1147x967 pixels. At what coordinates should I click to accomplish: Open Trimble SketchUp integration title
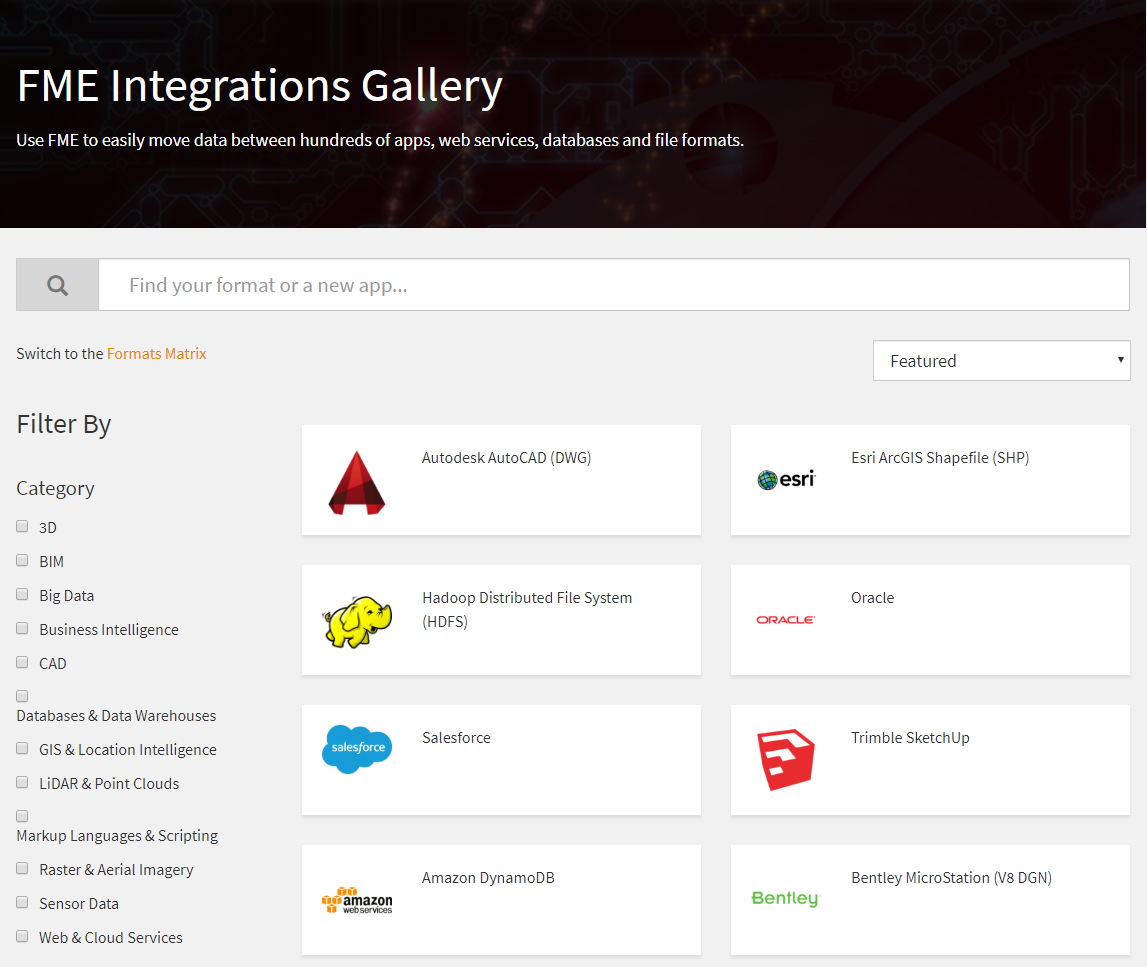coord(910,738)
